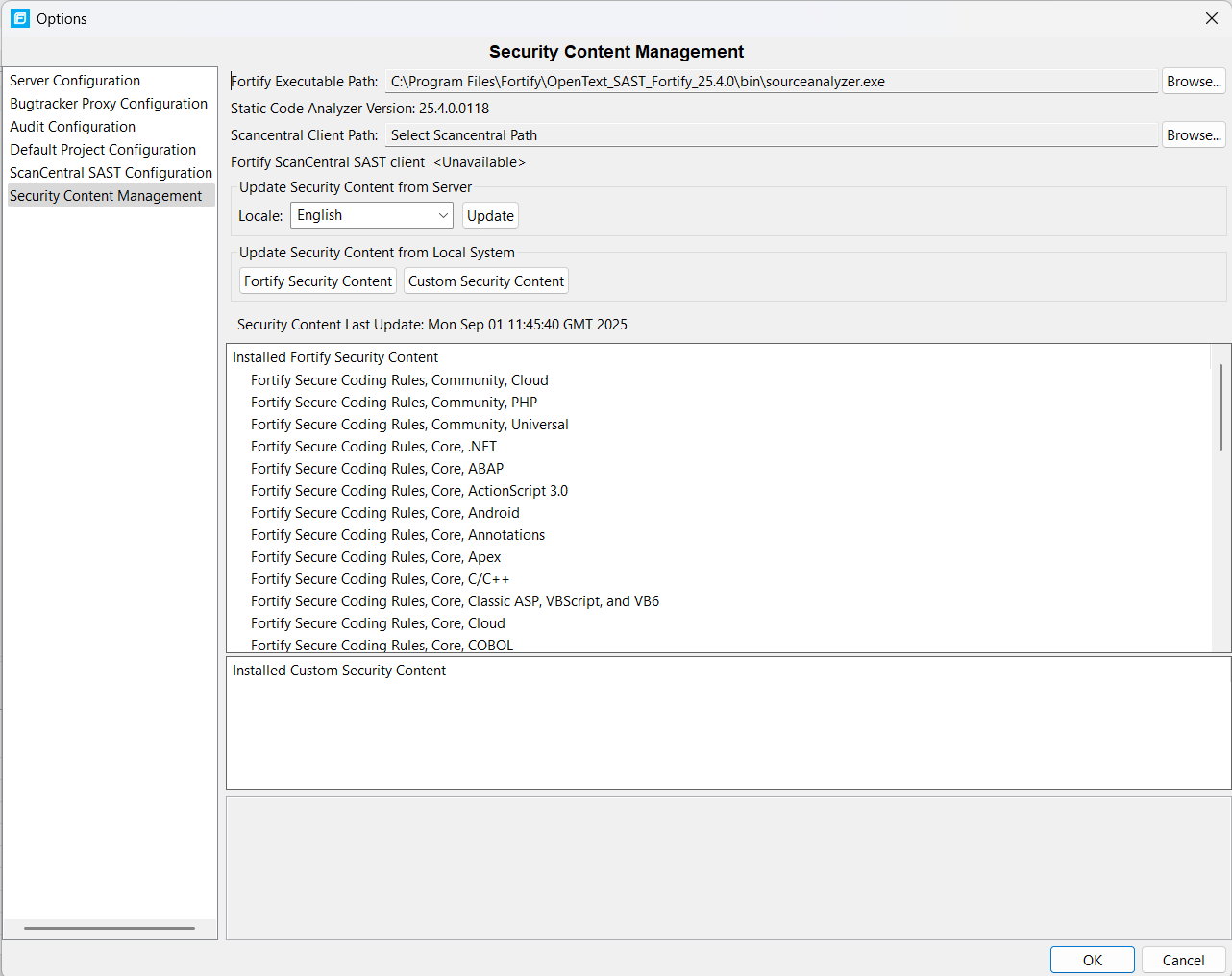1232x976 pixels.
Task: Select Server Configuration in the sidebar
Action: (x=74, y=80)
